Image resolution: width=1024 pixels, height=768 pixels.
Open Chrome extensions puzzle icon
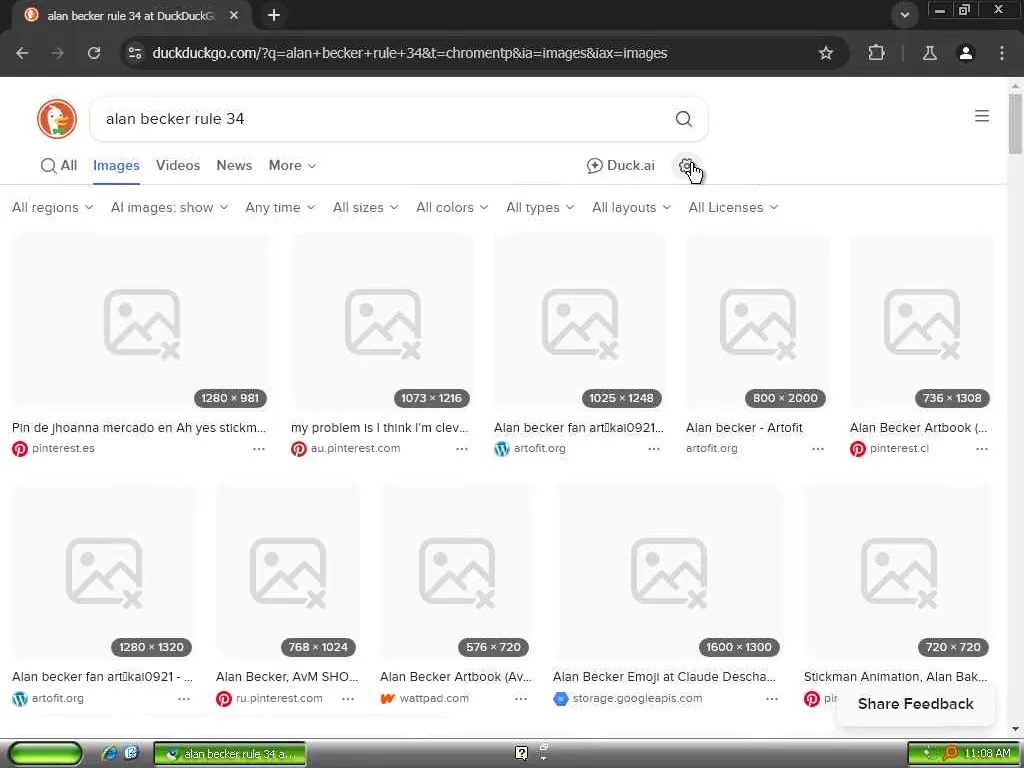point(876,53)
